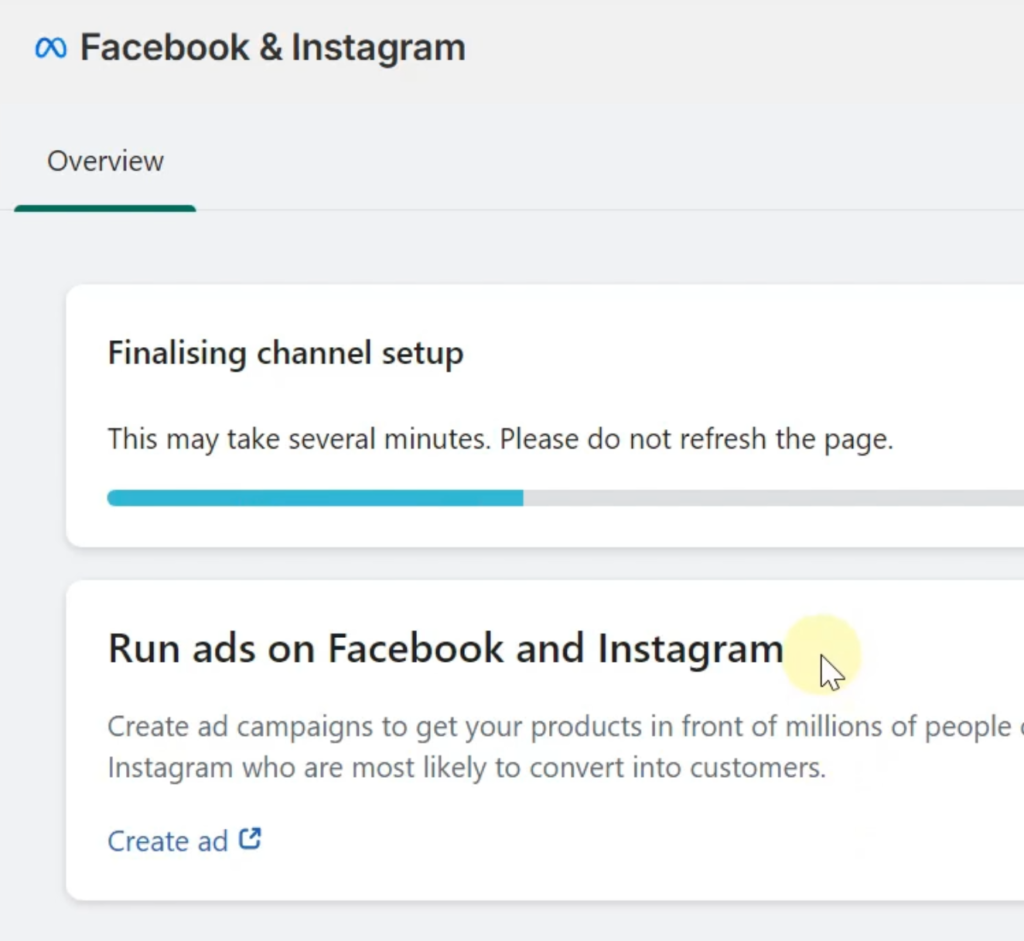Viewport: 1024px width, 941px height.
Task: Click "Instagram" in the Run ads heading
Action: [690, 649]
